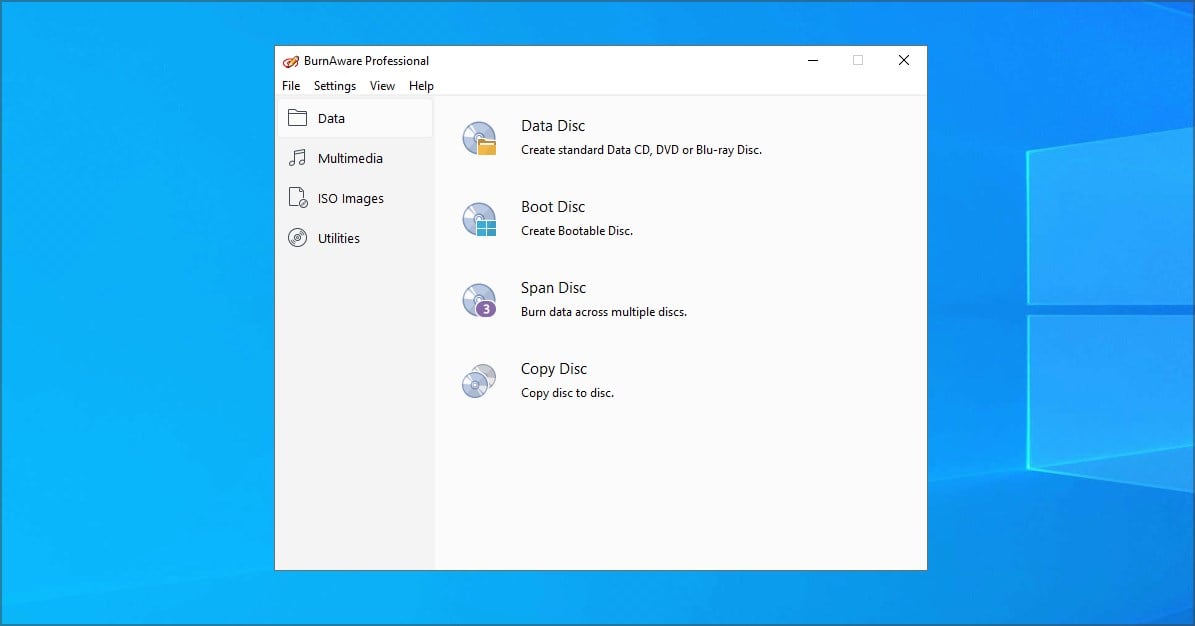The height and width of the screenshot is (626, 1195).
Task: Click the Boot Disc Windows-disc icon
Action: coord(479,219)
